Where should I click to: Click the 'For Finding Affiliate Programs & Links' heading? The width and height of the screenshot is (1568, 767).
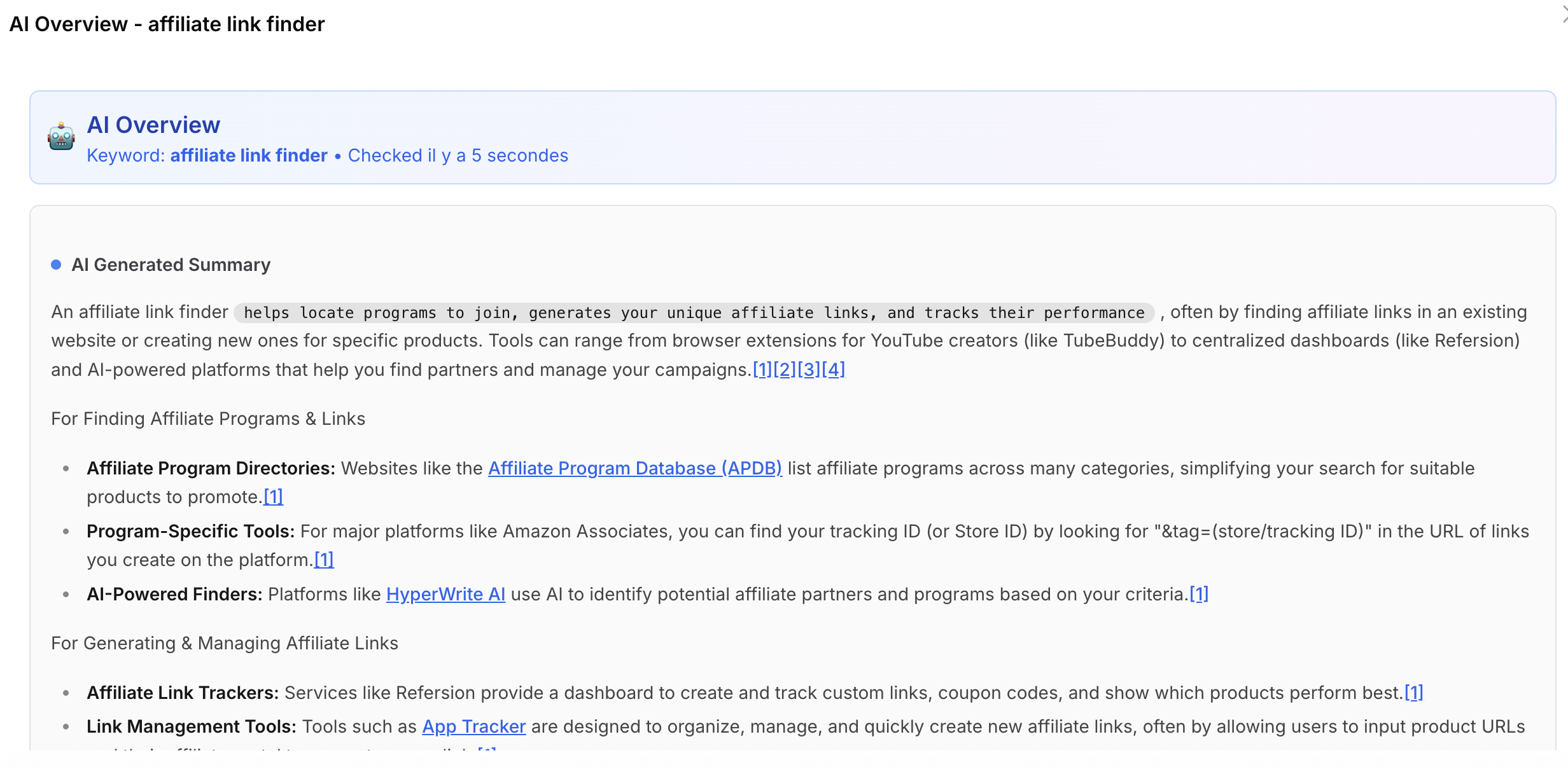208,418
